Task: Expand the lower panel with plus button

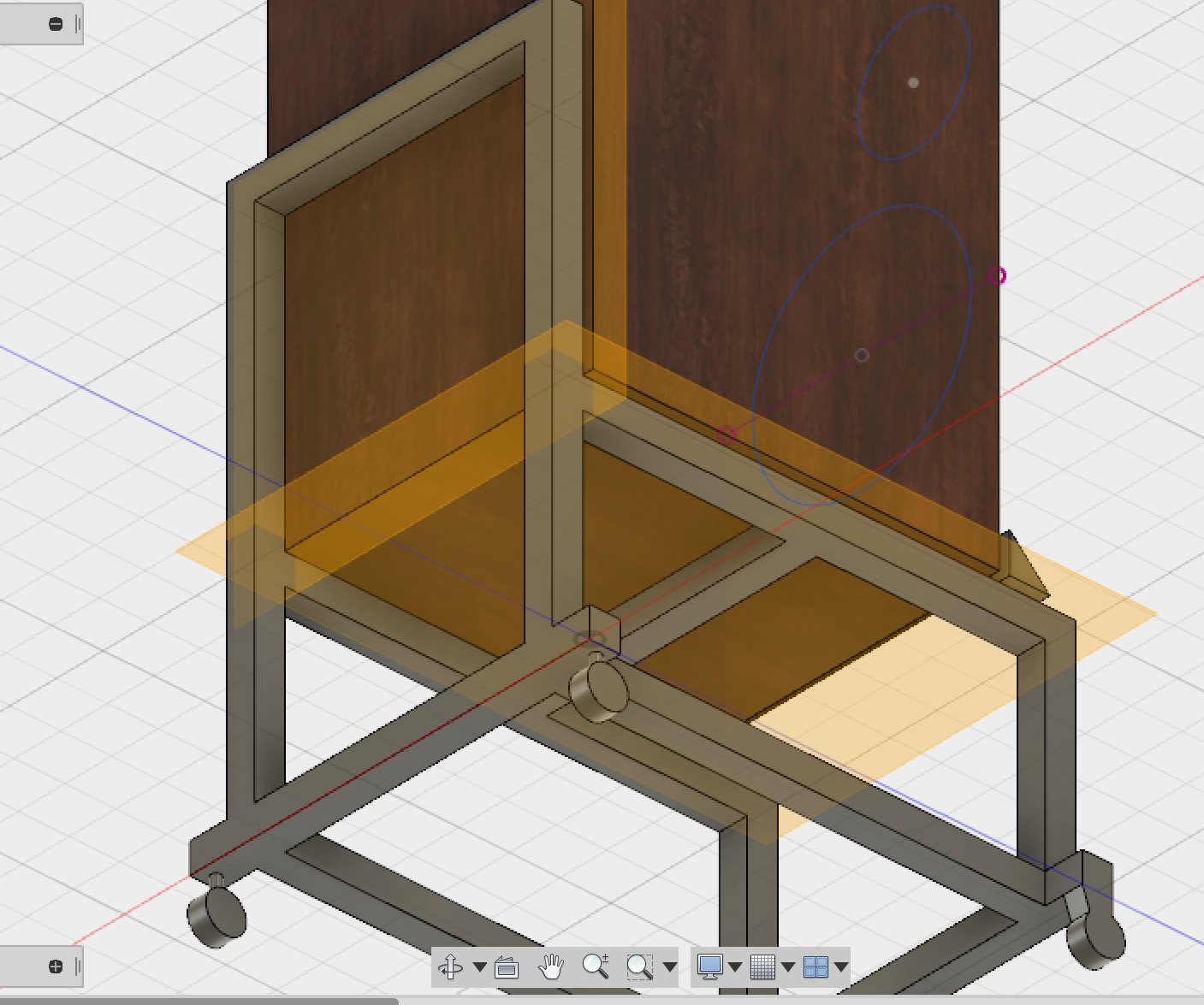Action: (x=56, y=967)
